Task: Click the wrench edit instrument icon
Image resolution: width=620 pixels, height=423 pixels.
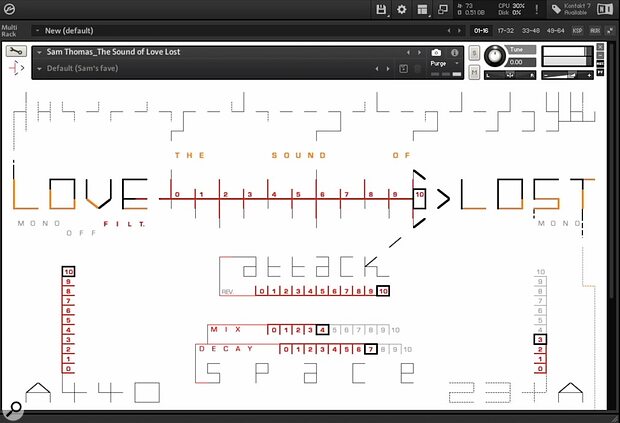Action: (x=15, y=51)
